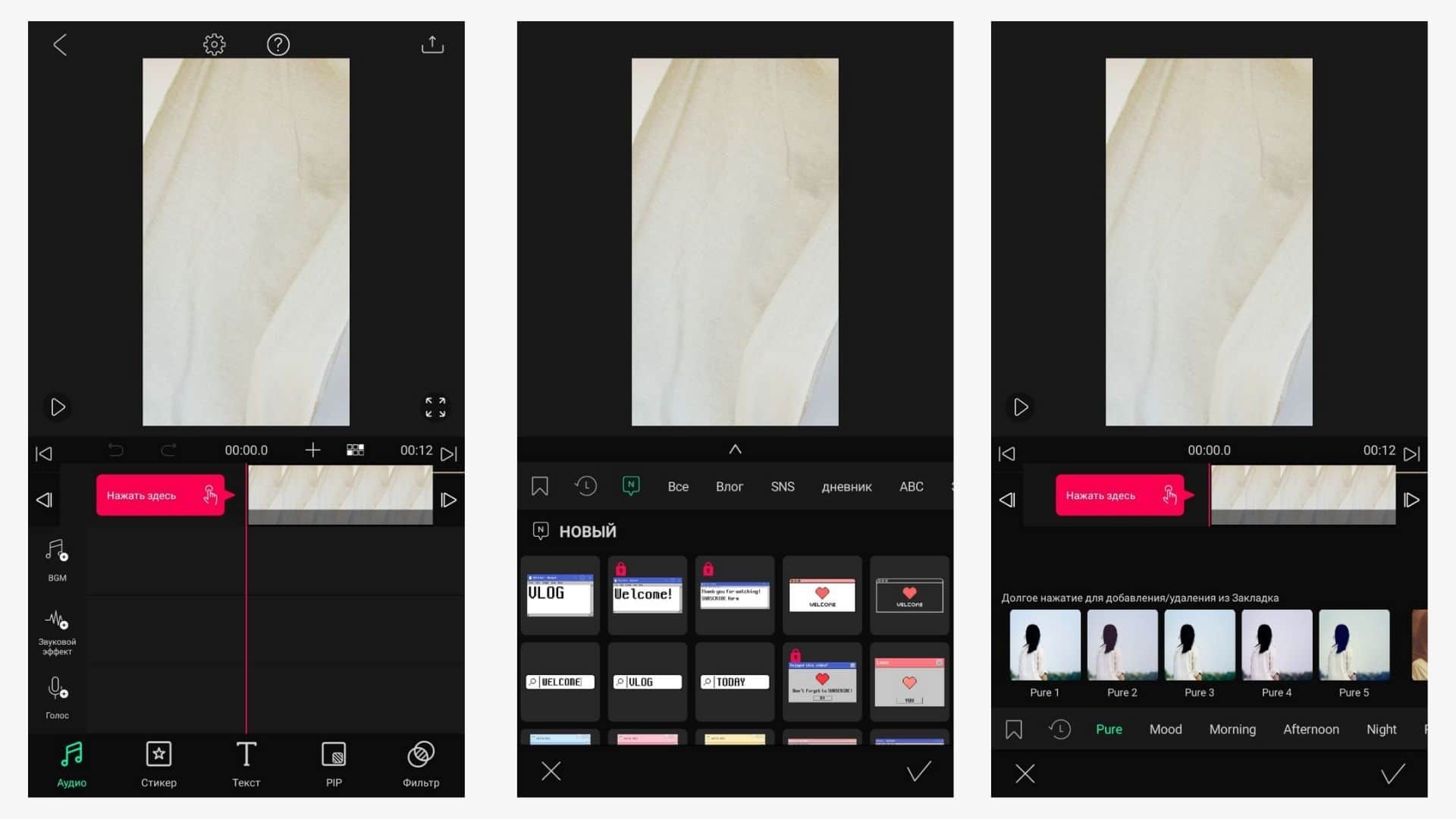Image resolution: width=1456 pixels, height=819 pixels.
Task: Go back with the left chevron arrow
Action: (x=60, y=45)
